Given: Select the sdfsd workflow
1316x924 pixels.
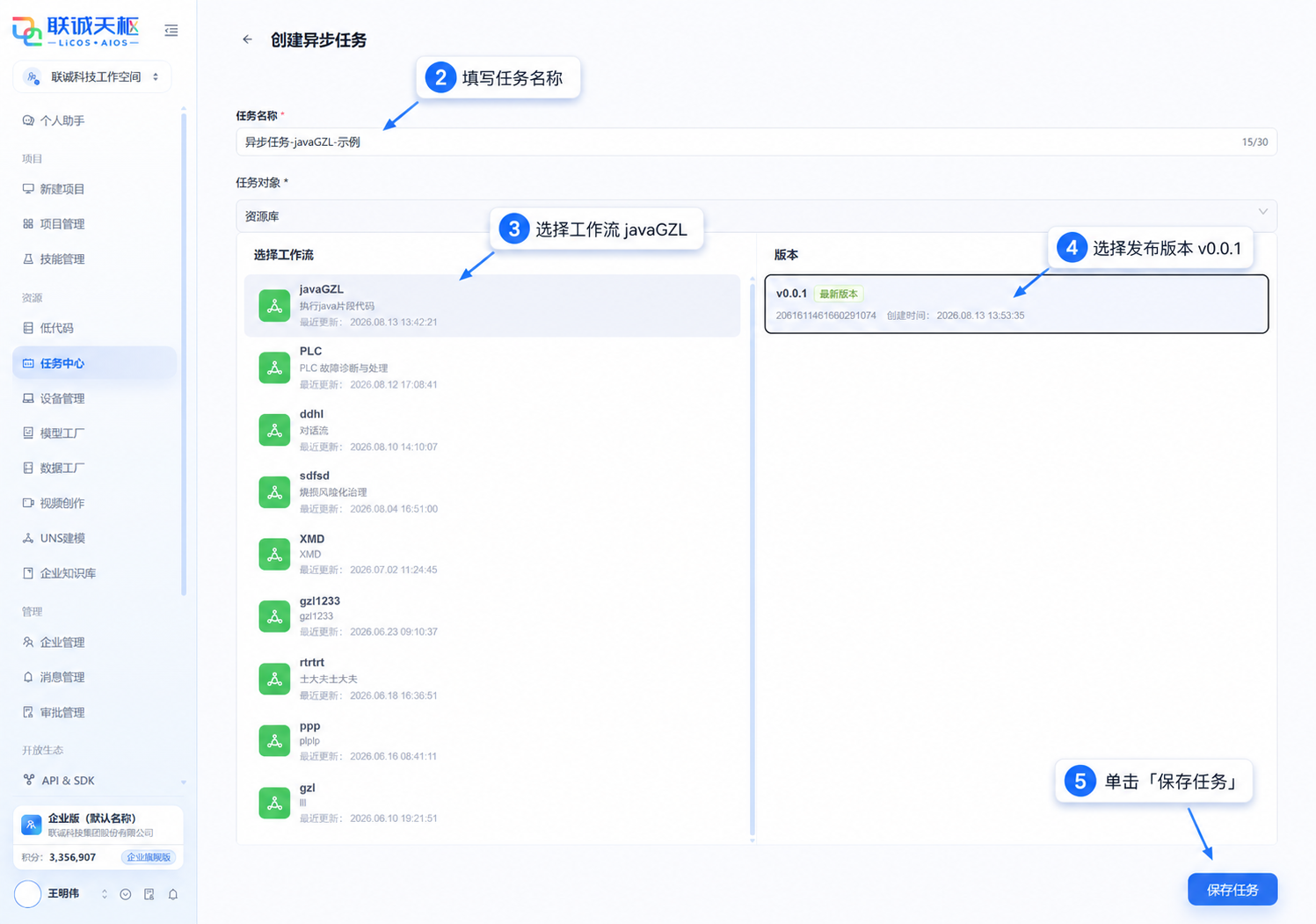Looking at the screenshot, I should pos(492,492).
